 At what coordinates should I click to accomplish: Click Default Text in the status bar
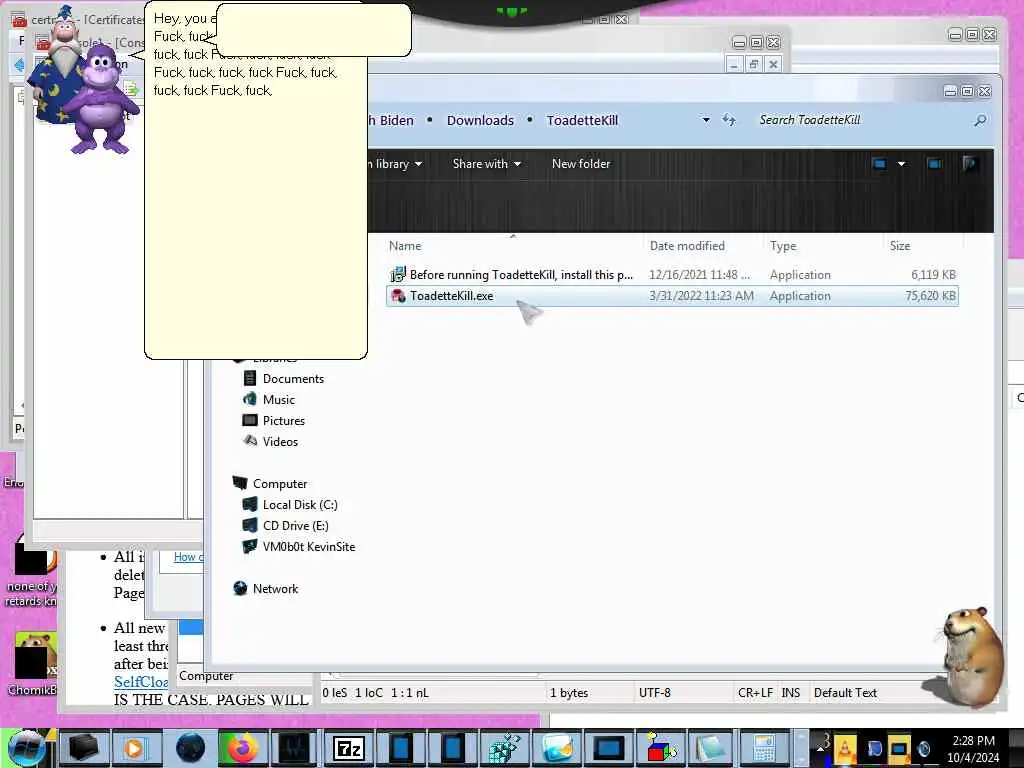click(x=845, y=693)
